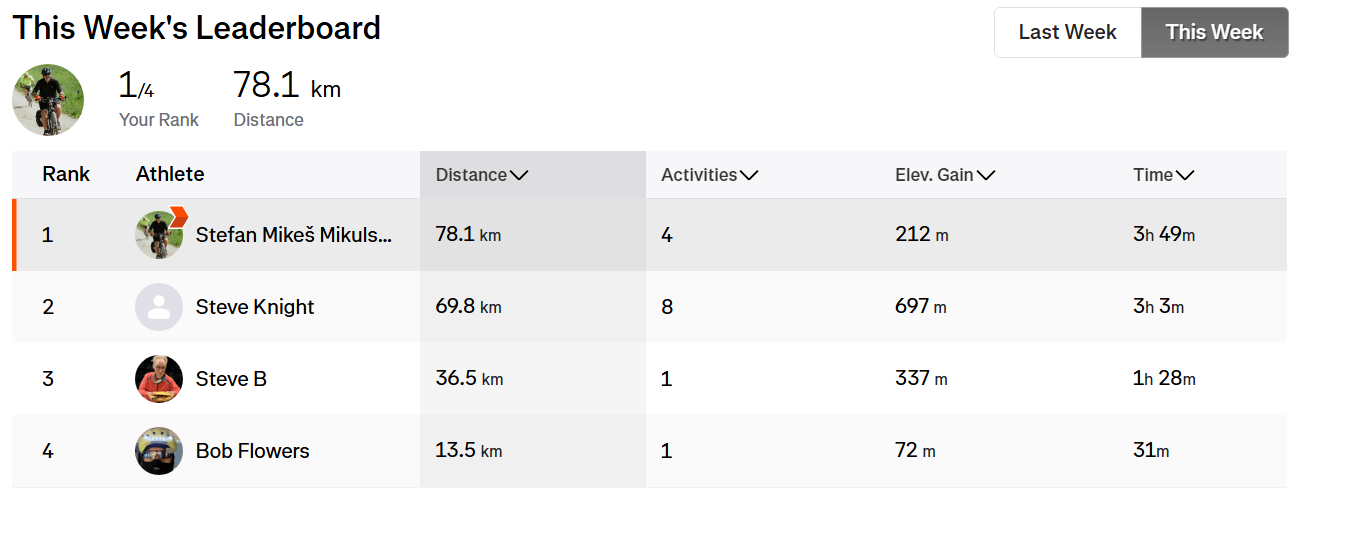Open Steve B's profile picture
The image size is (1366, 556).
click(x=159, y=379)
